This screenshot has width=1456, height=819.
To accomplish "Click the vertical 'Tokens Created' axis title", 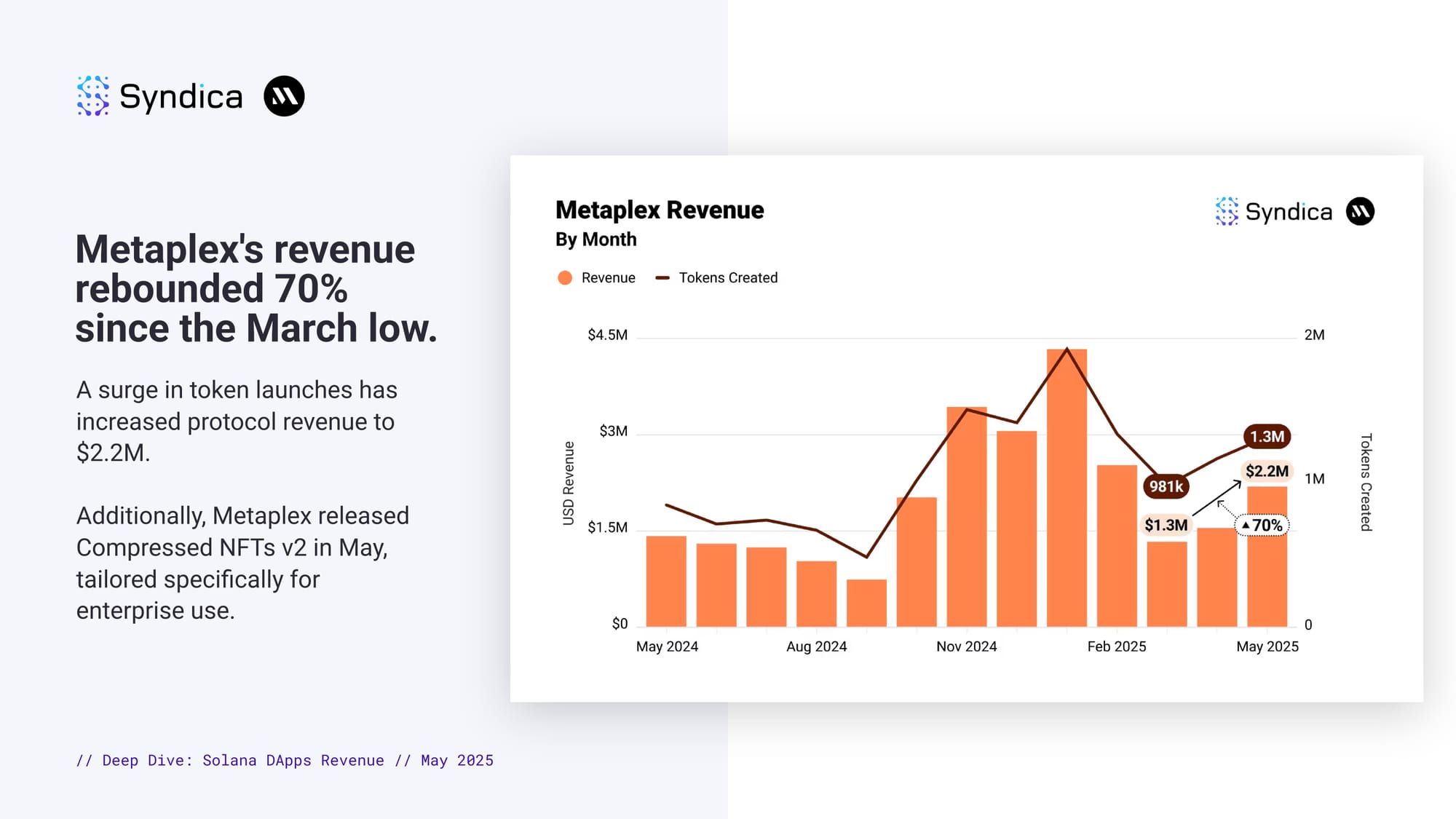I will [x=1366, y=482].
